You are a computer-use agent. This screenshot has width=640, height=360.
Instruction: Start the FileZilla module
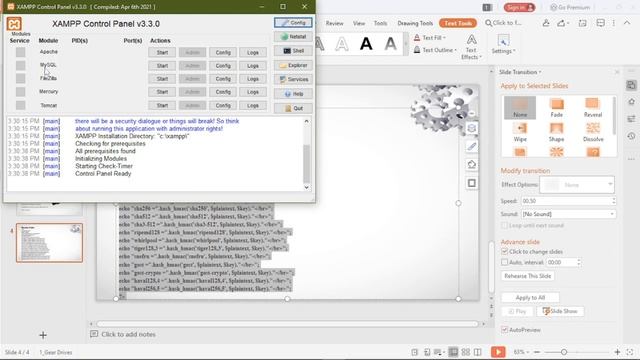(162, 79)
